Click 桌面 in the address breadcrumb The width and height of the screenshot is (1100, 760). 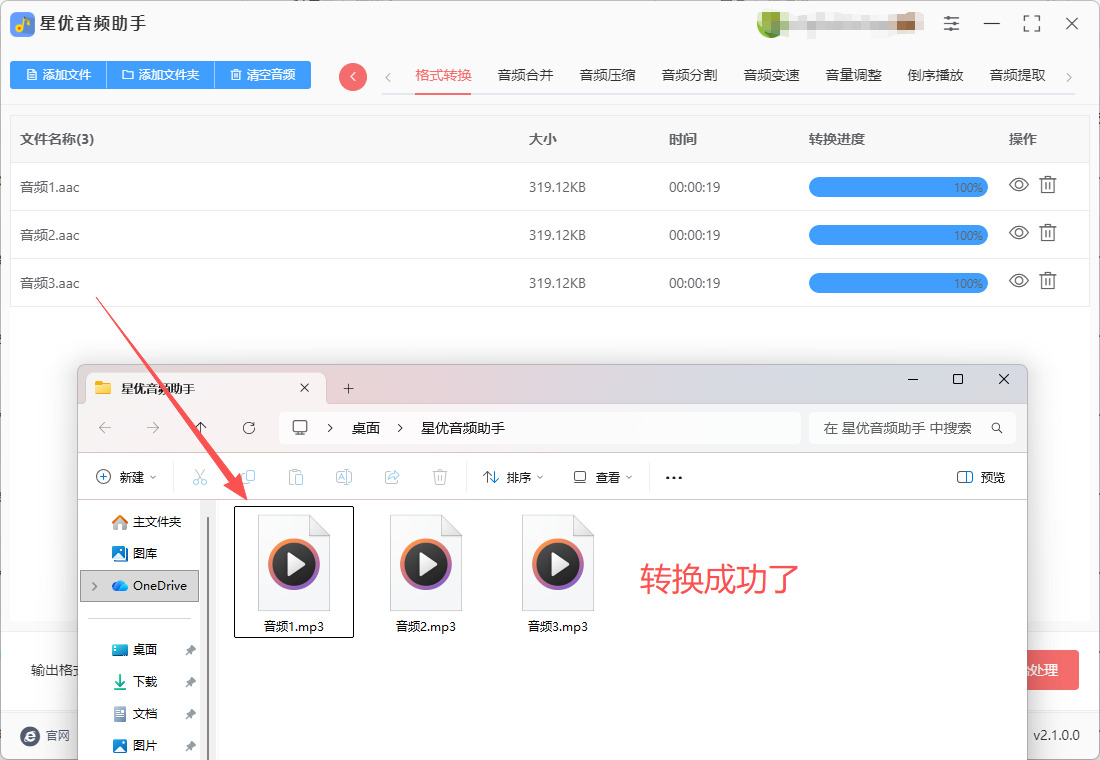[365, 428]
